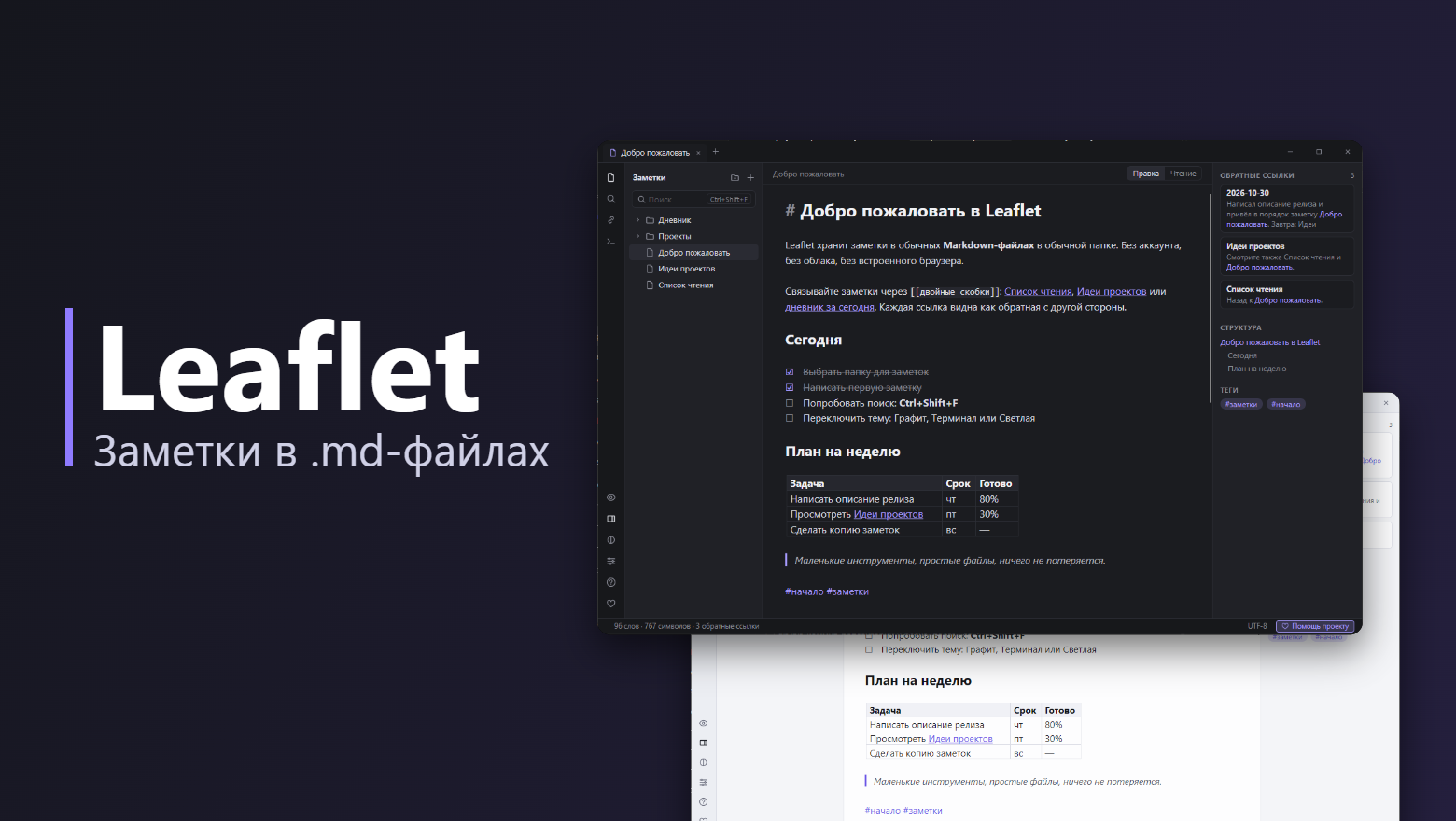Open the files view icon in the dark window's activity bar

point(611,177)
